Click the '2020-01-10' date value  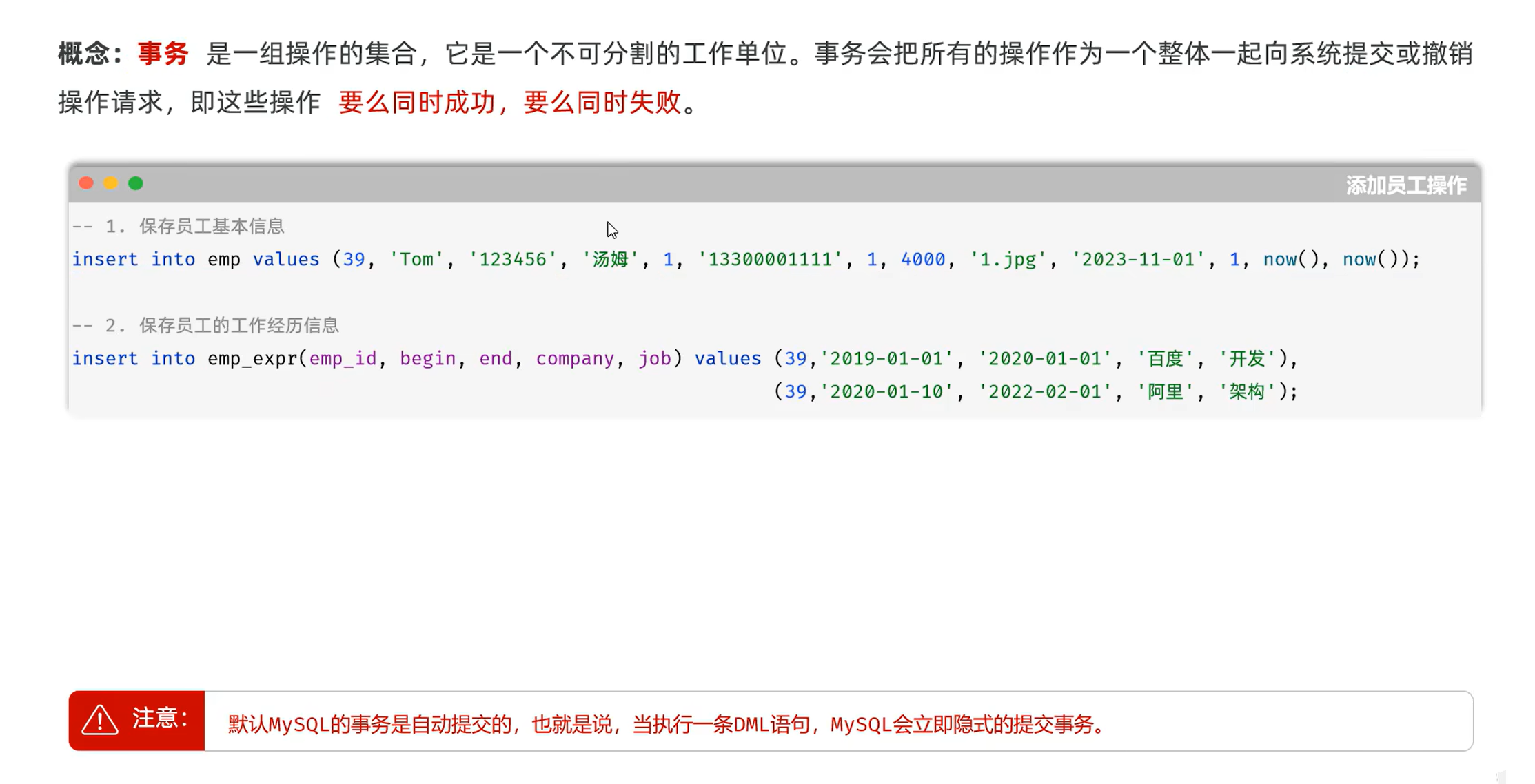point(886,391)
